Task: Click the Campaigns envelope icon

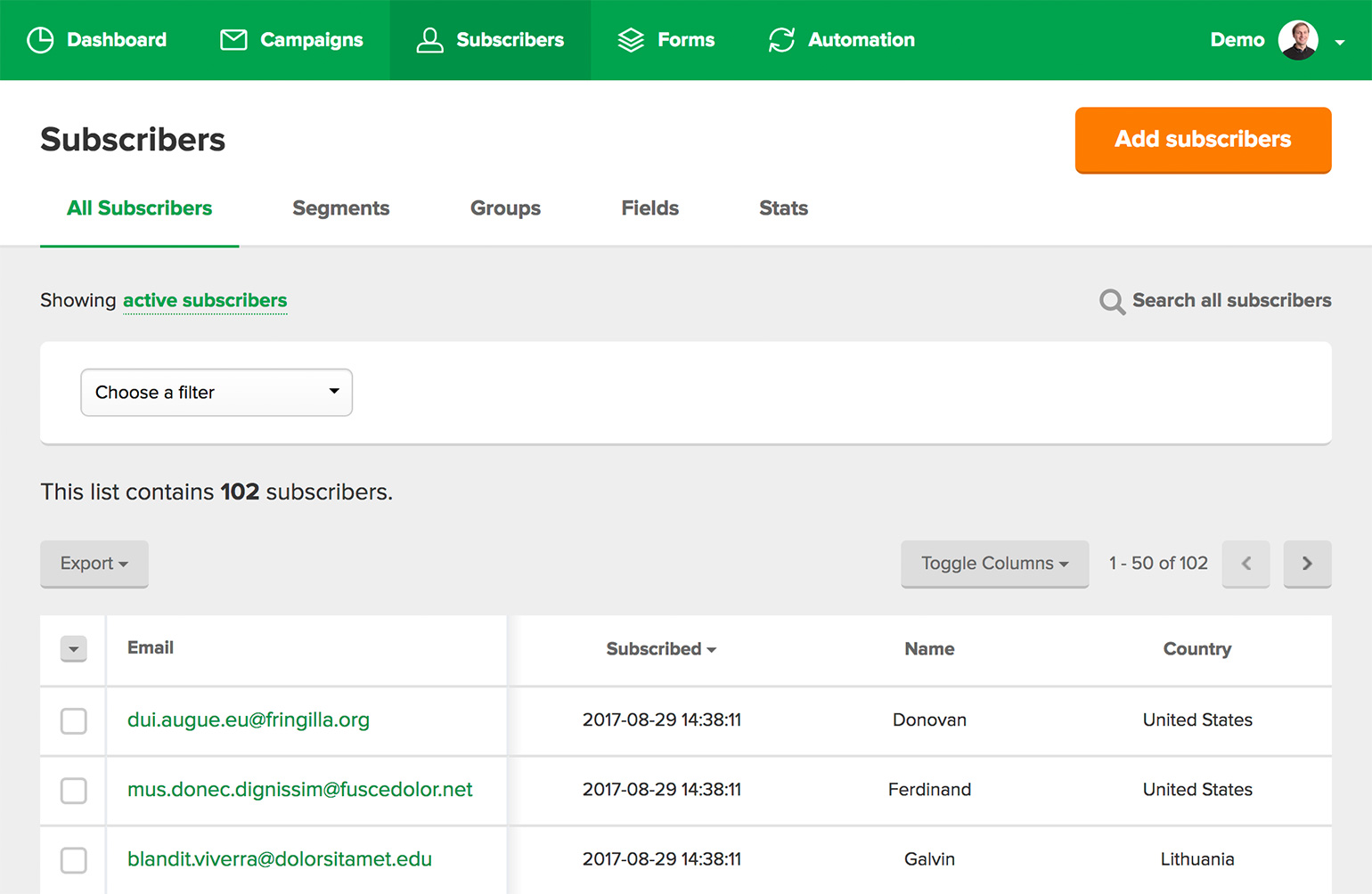Action: 233,40
